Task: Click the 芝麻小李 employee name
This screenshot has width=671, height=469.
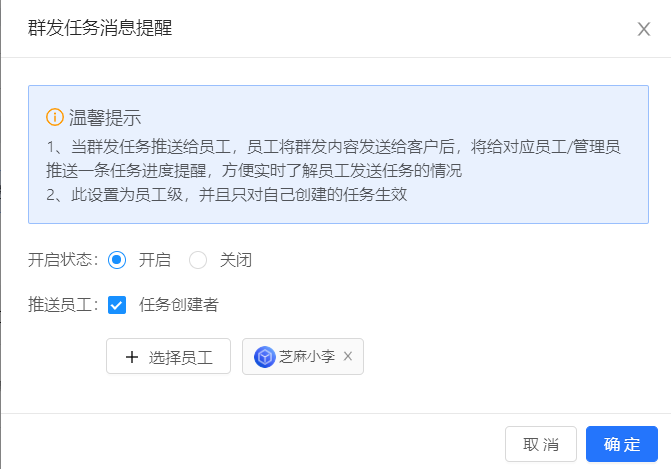Action: [306, 356]
